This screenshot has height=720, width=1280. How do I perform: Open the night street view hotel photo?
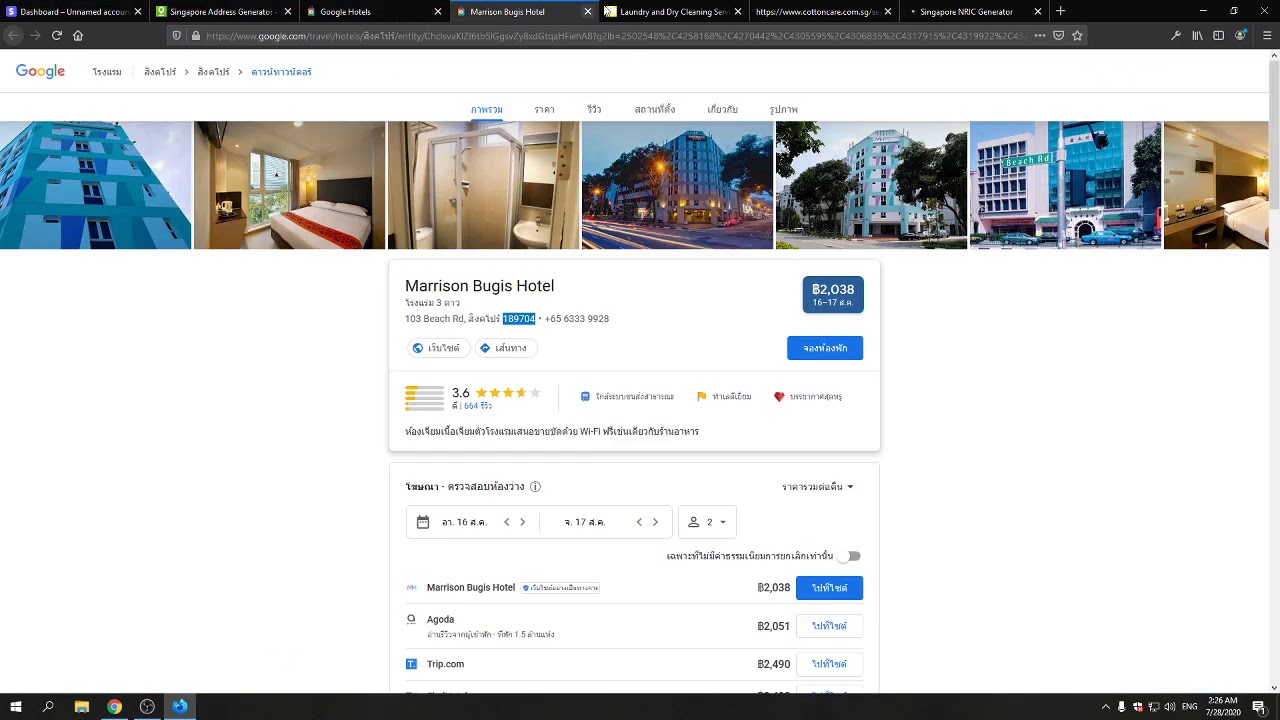677,185
